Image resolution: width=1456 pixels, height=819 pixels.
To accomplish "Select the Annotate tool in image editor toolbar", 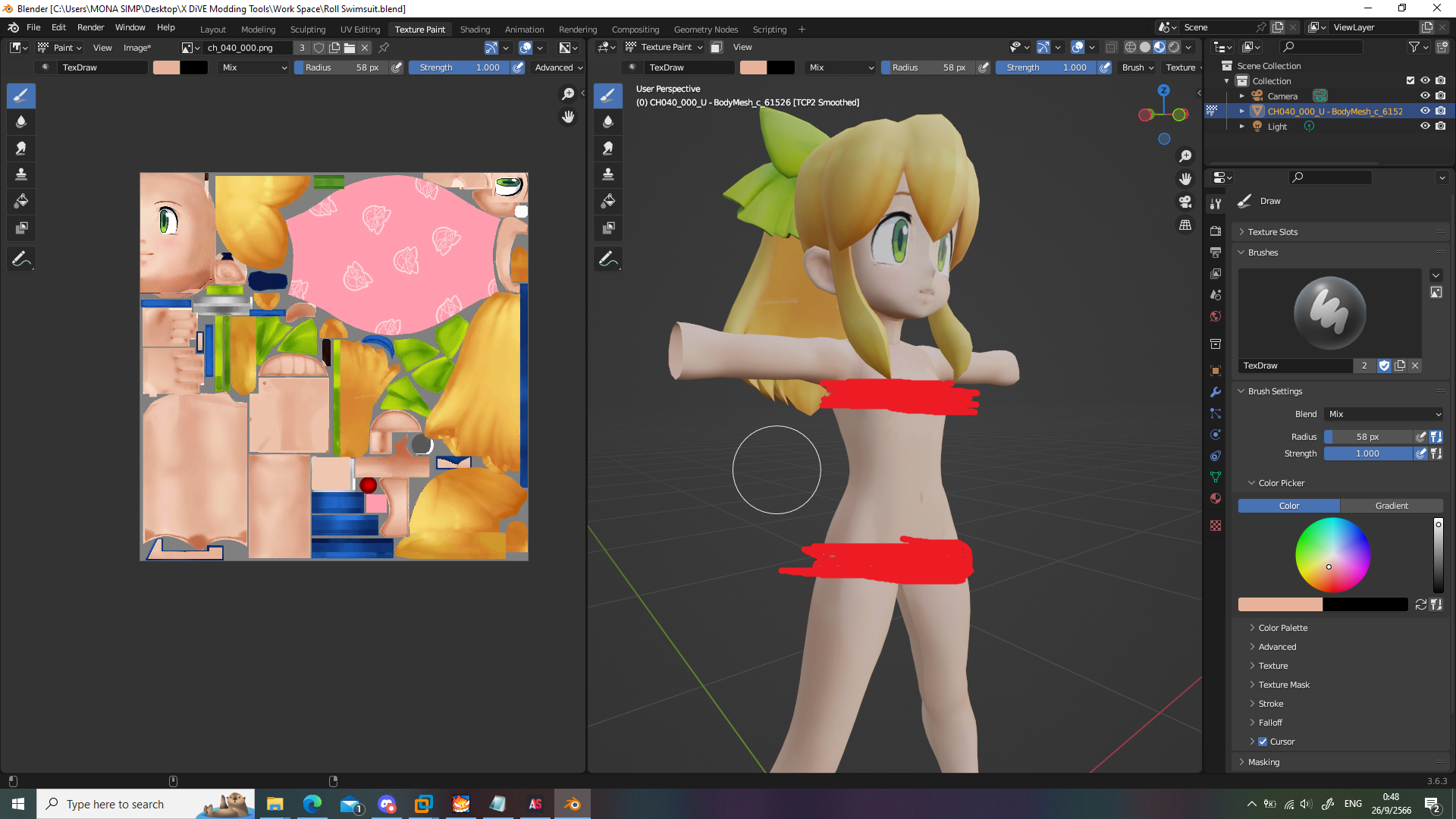I will tap(21, 259).
